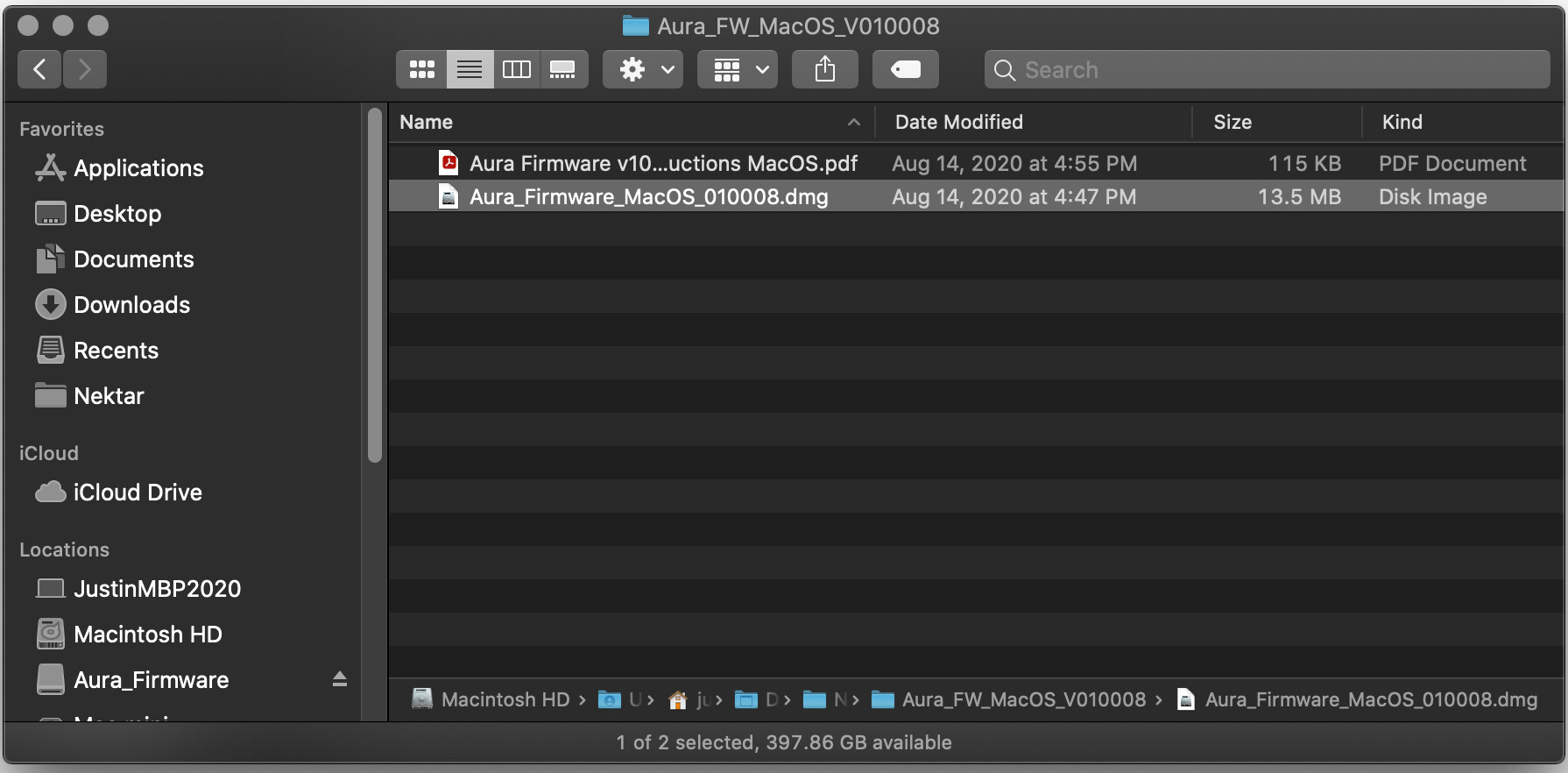Open Applications in the sidebar
This screenshot has width=1568, height=773.
[138, 168]
